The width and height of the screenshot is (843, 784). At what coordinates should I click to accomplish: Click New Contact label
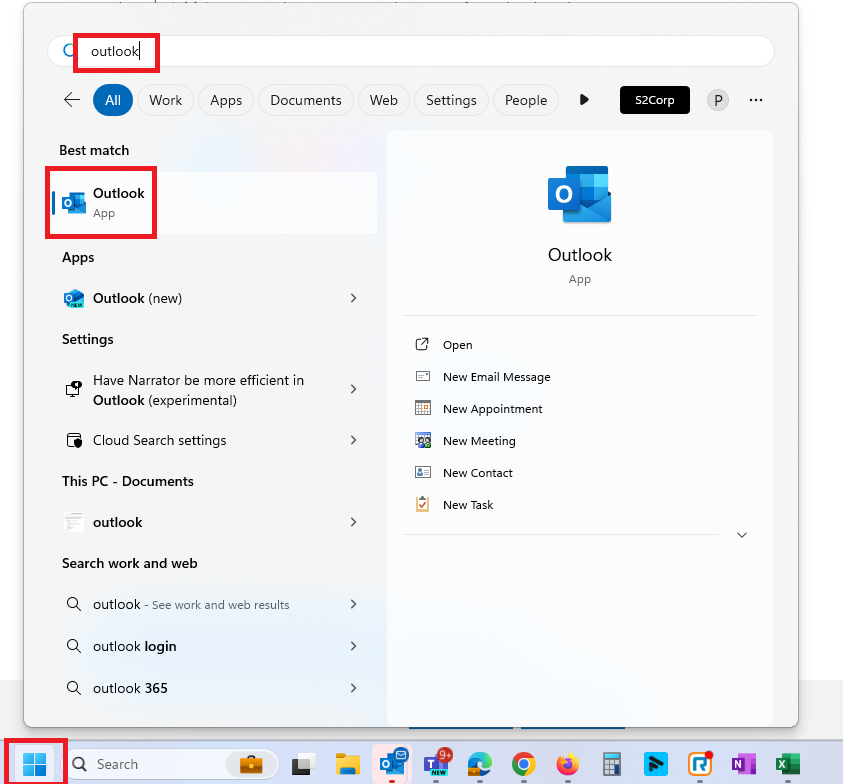click(477, 473)
